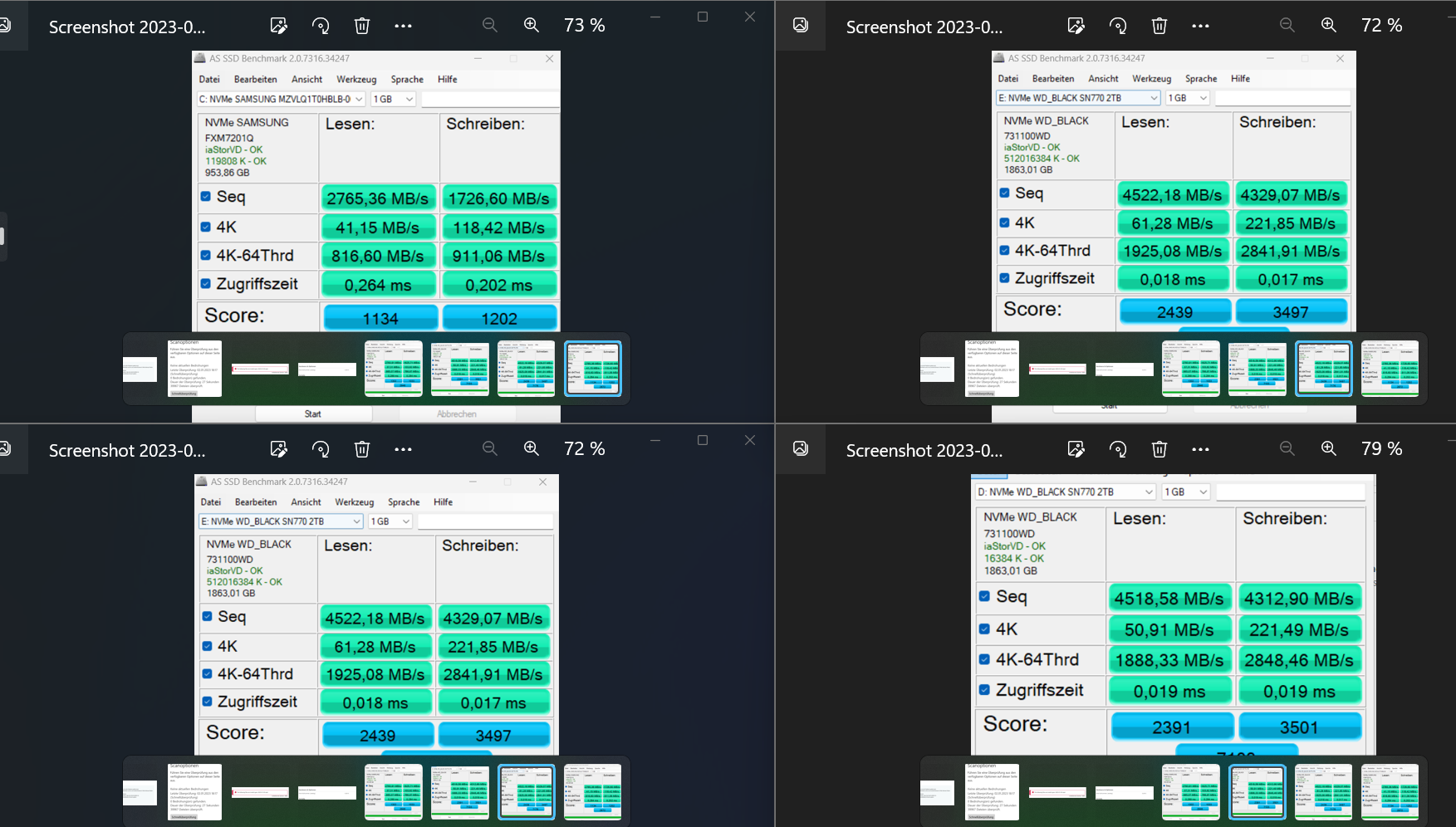Toggle the Seq checkbox in the D: drive benchmark
The width and height of the screenshot is (1456, 827).
pos(984,596)
